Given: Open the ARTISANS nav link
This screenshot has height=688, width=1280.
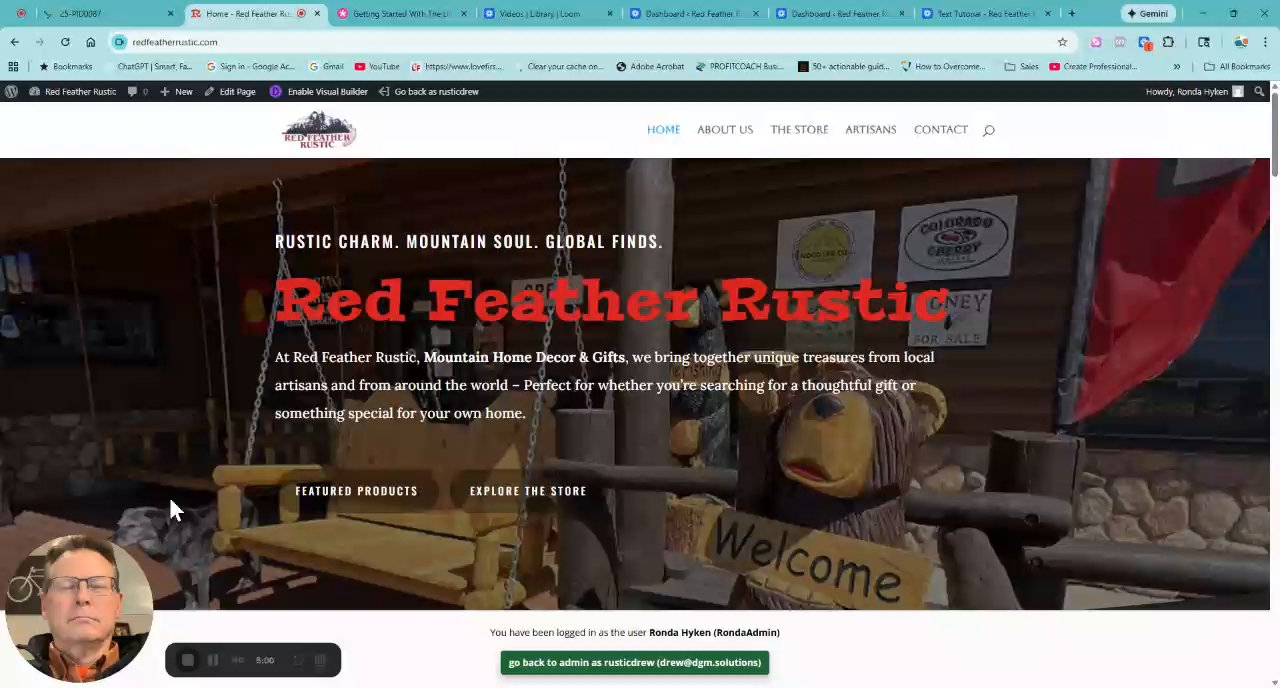Looking at the screenshot, I should point(870,130).
